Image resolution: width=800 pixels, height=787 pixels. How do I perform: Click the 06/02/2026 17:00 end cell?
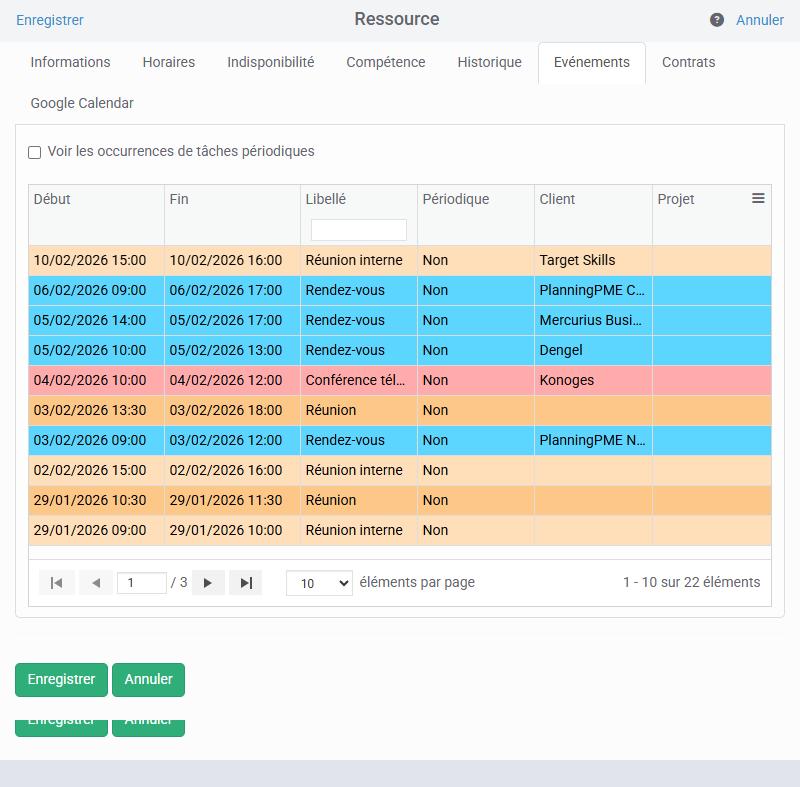(232, 290)
